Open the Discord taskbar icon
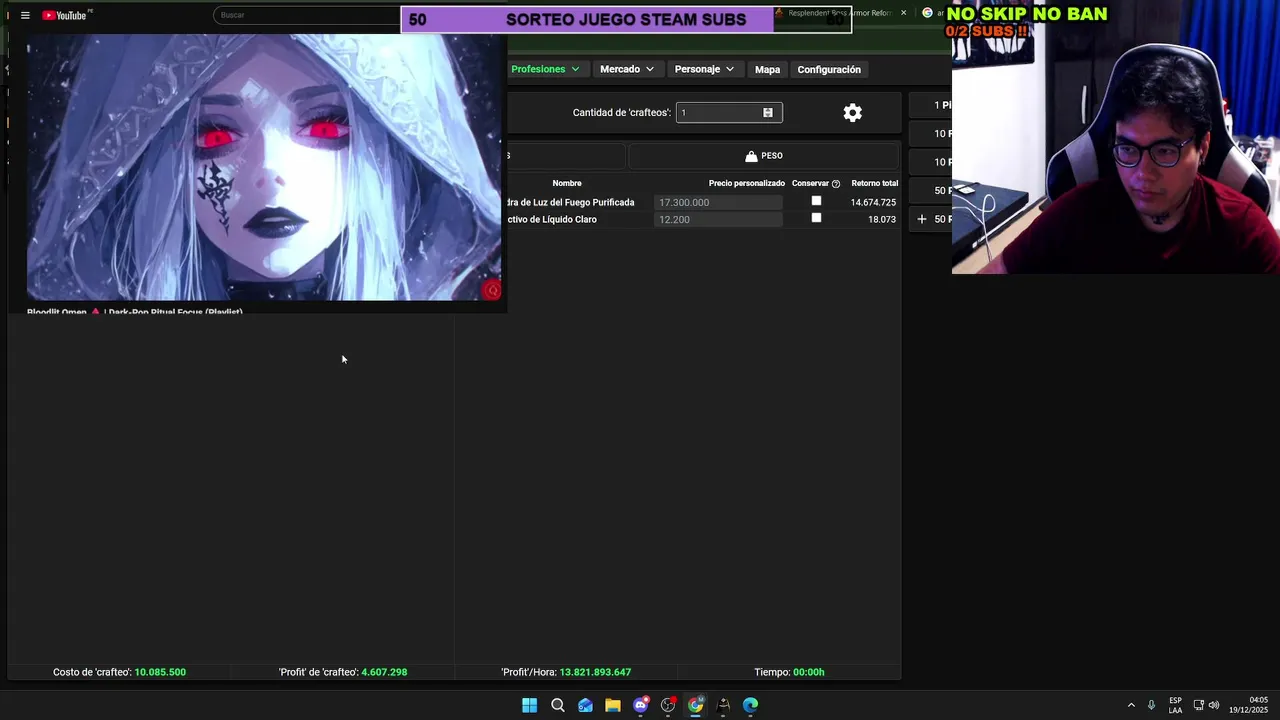Screen dimensions: 1280x720 641,705
